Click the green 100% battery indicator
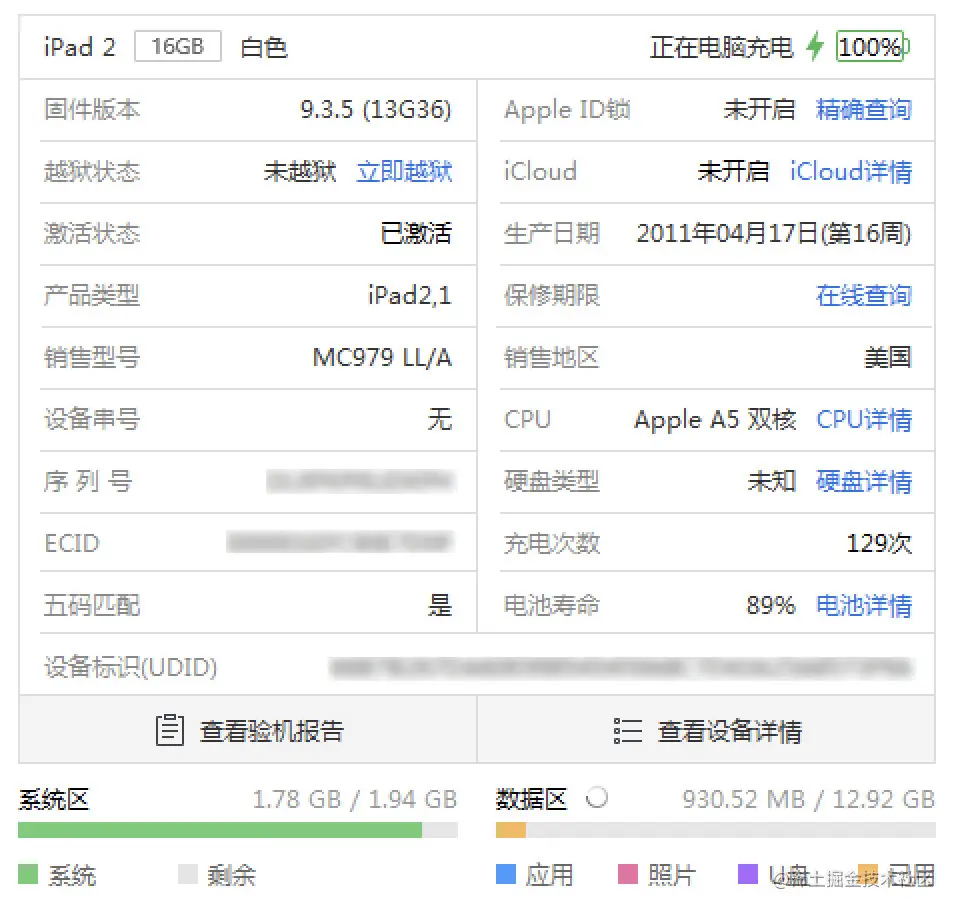Viewport: 958px width, 914px height. pyautogui.click(x=869, y=45)
